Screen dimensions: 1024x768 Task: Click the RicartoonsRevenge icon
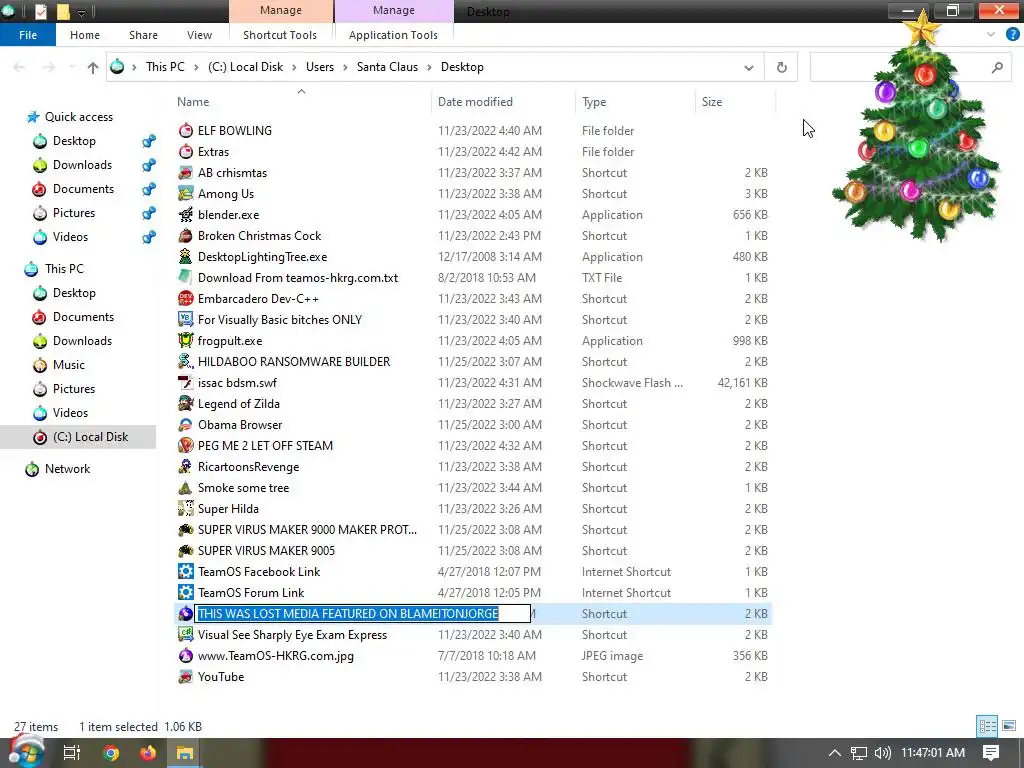[x=185, y=466]
